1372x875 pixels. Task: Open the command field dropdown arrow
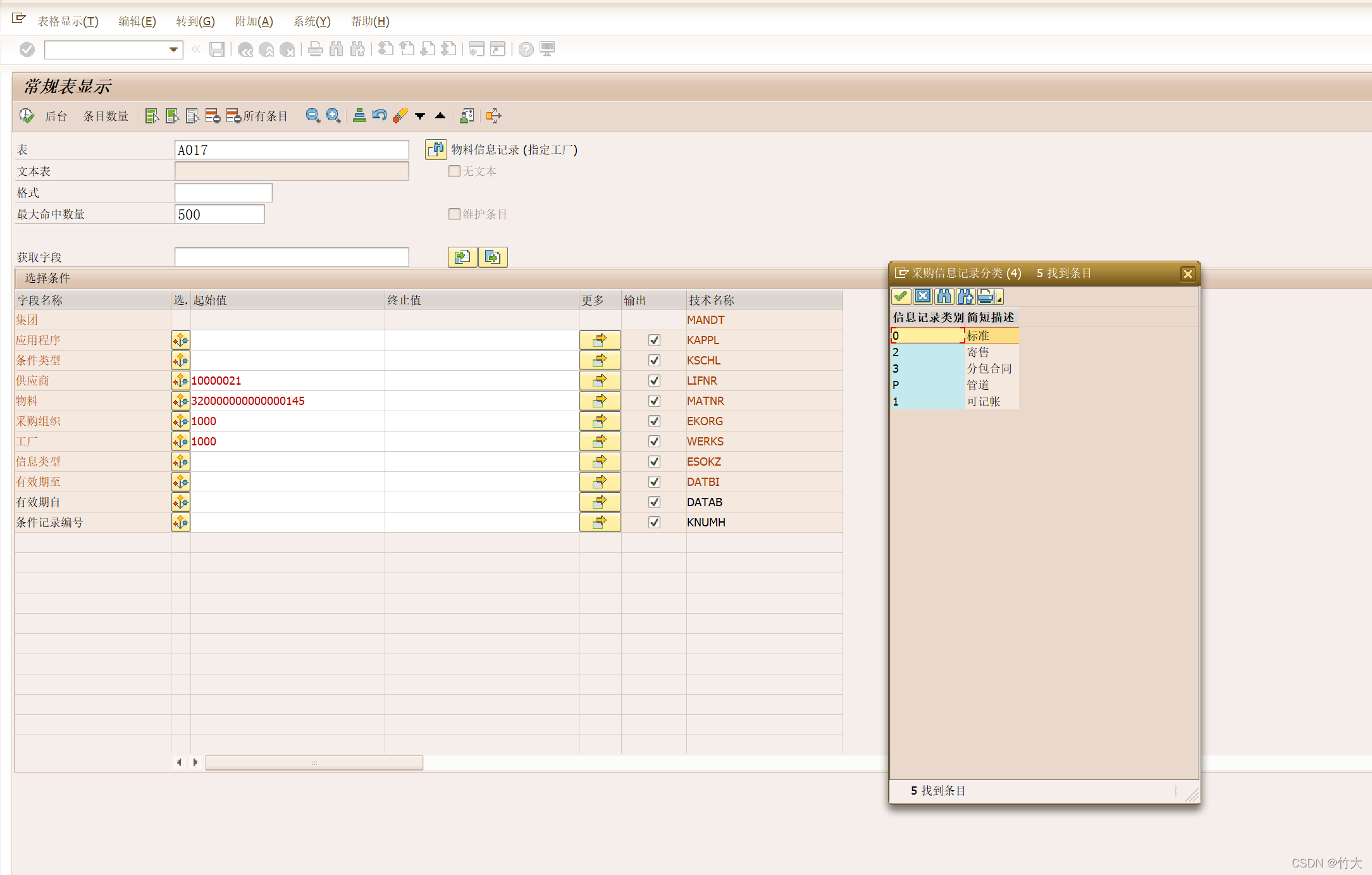(173, 49)
